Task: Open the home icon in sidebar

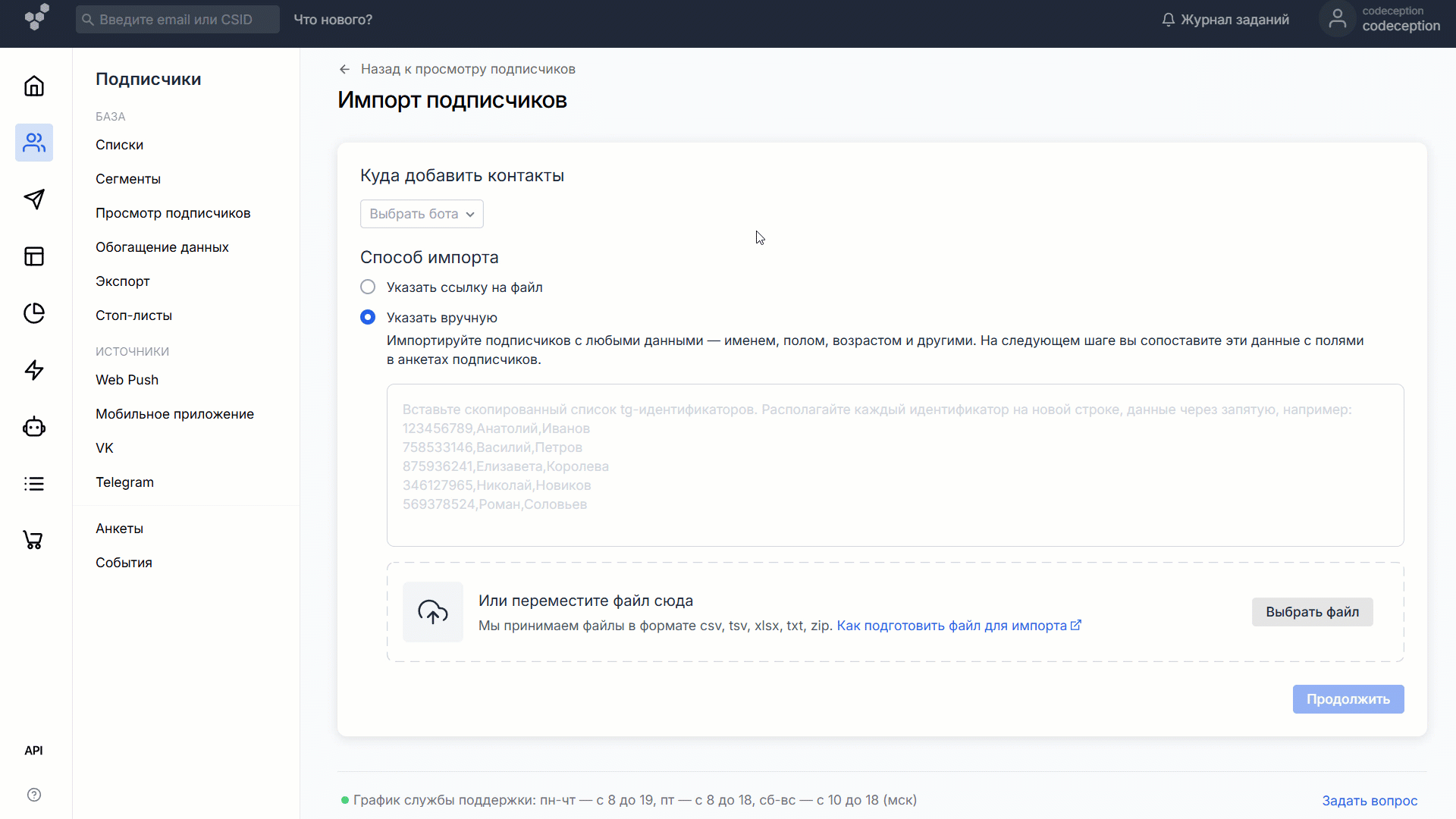Action: coord(34,86)
